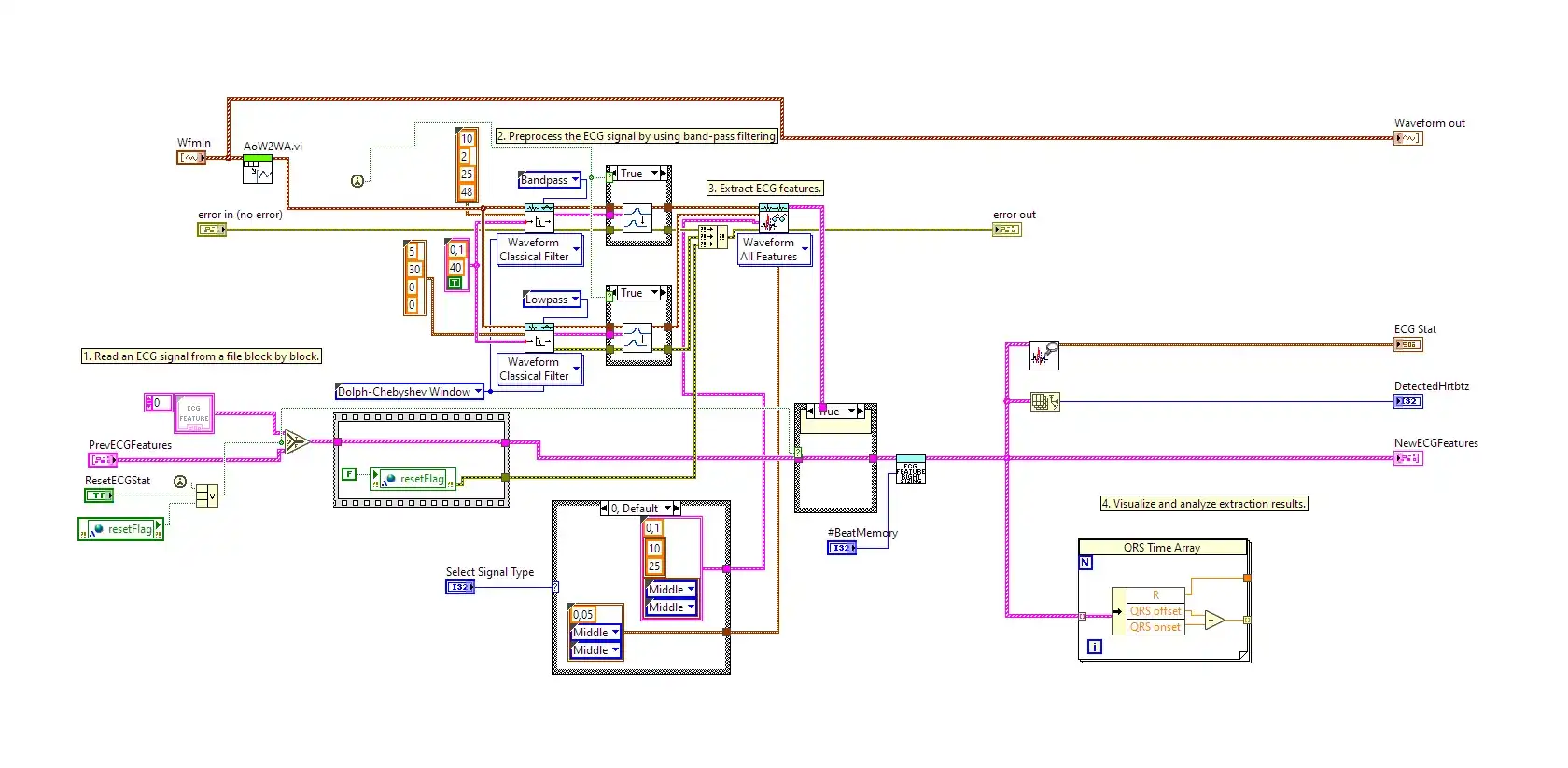Select the error in (no error) terminal
1568x768 pixels.
coord(212,229)
